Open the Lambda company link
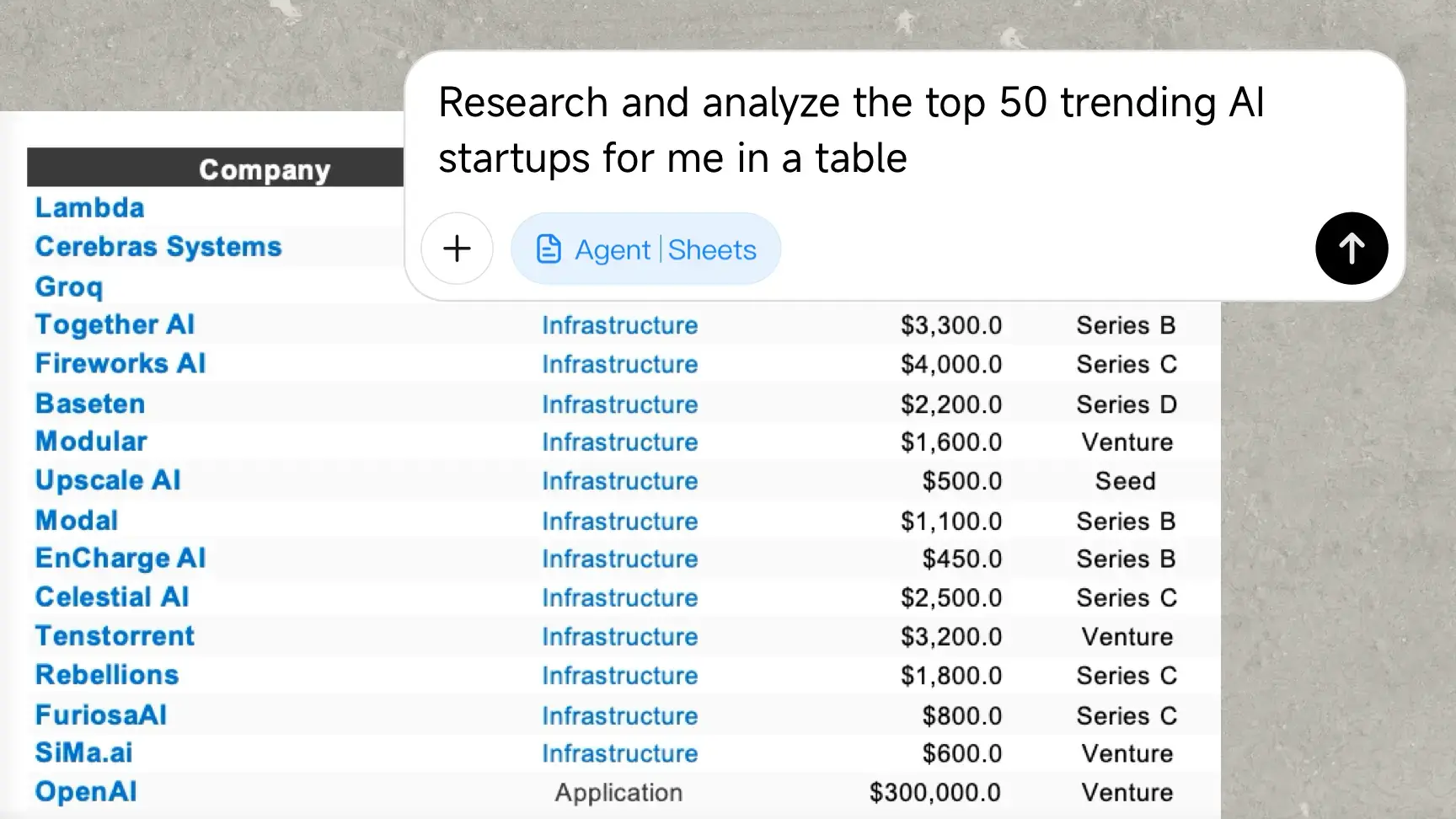The image size is (1456, 819). click(x=90, y=208)
